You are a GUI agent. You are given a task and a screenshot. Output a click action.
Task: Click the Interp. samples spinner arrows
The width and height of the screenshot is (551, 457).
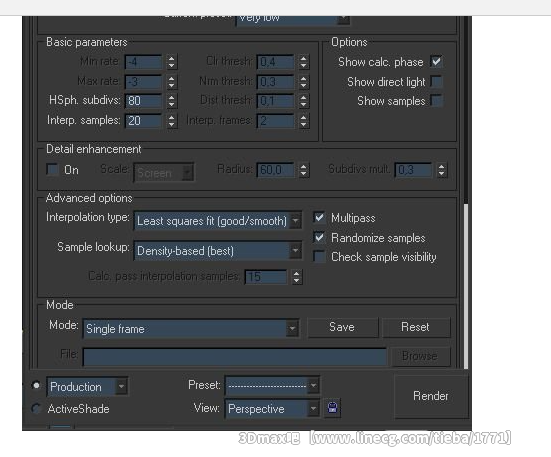tap(171, 121)
